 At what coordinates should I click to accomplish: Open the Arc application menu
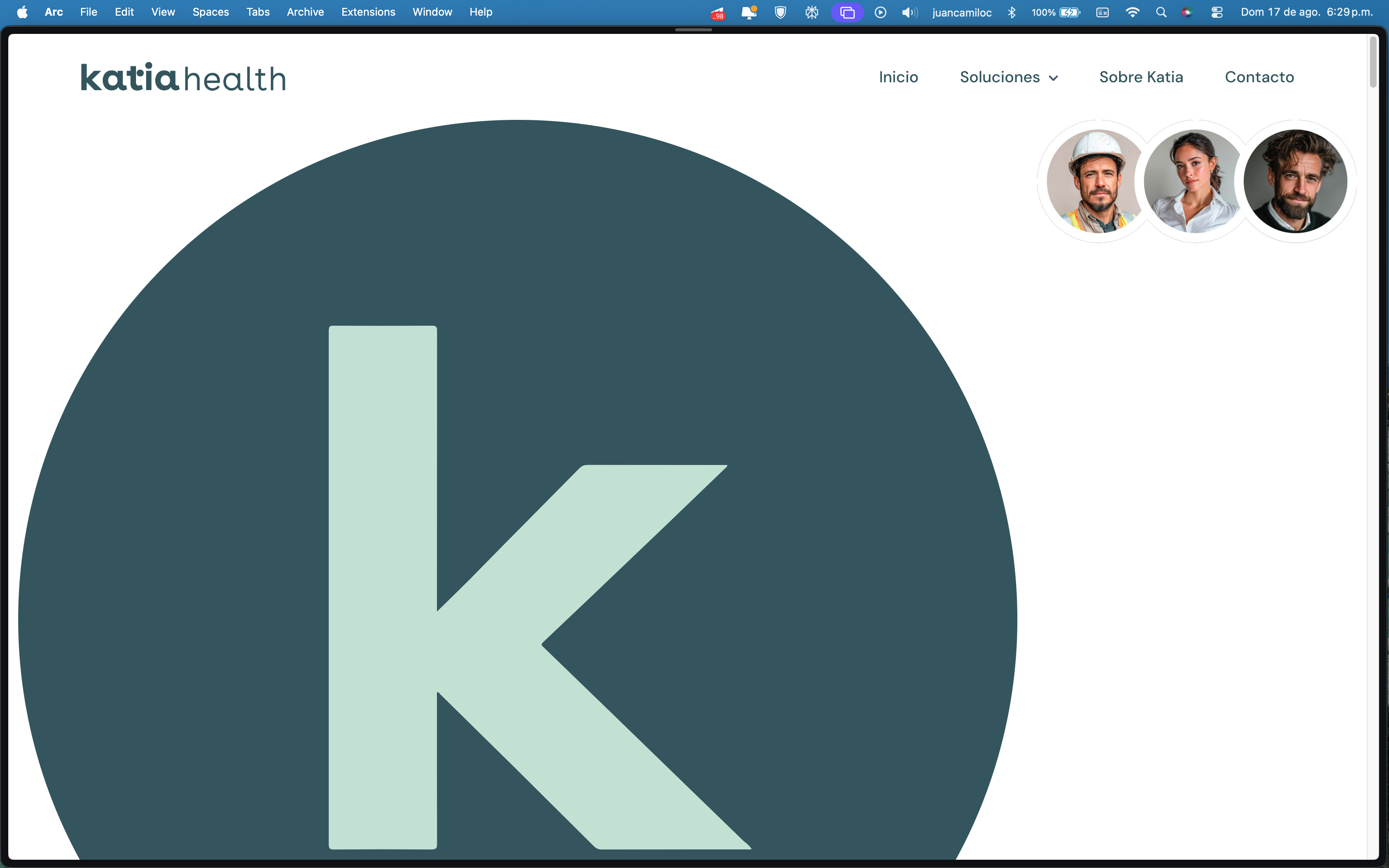click(54, 12)
